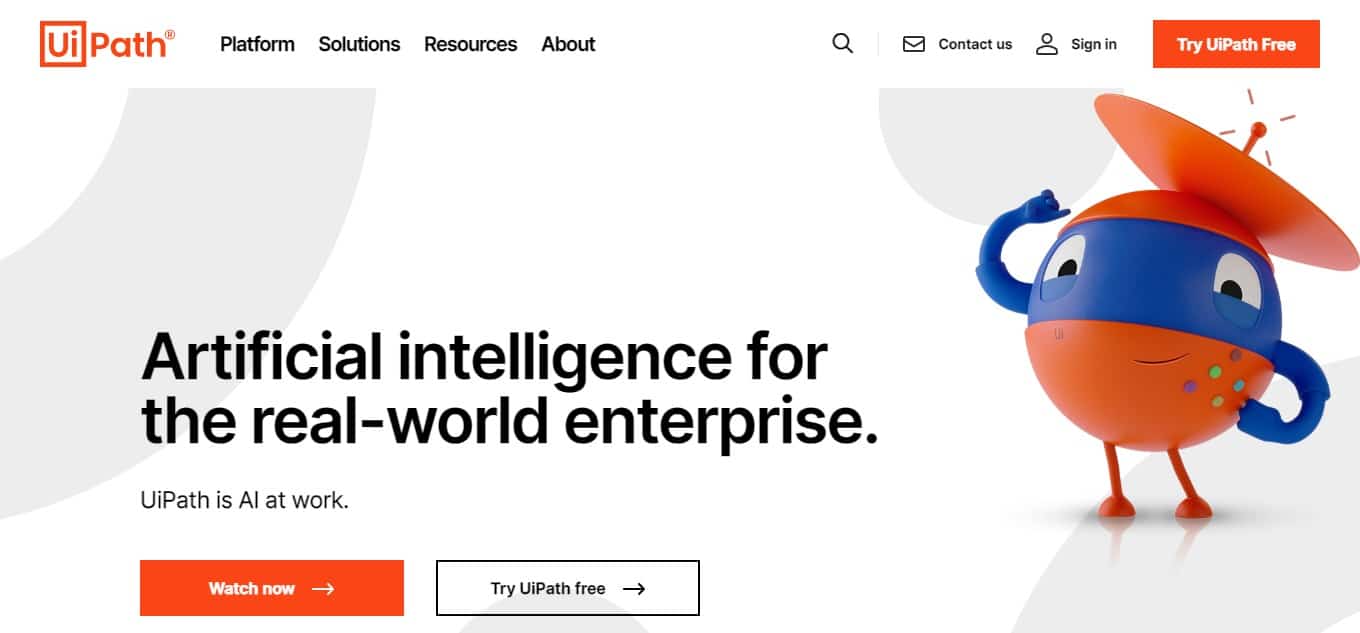Open the Solutions menu
Viewport: 1360px width, 633px height.
coord(358,44)
